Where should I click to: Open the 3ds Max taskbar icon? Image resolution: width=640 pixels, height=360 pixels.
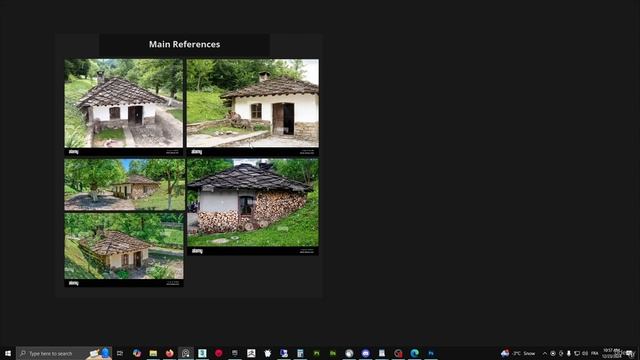pyautogui.click(x=202, y=353)
